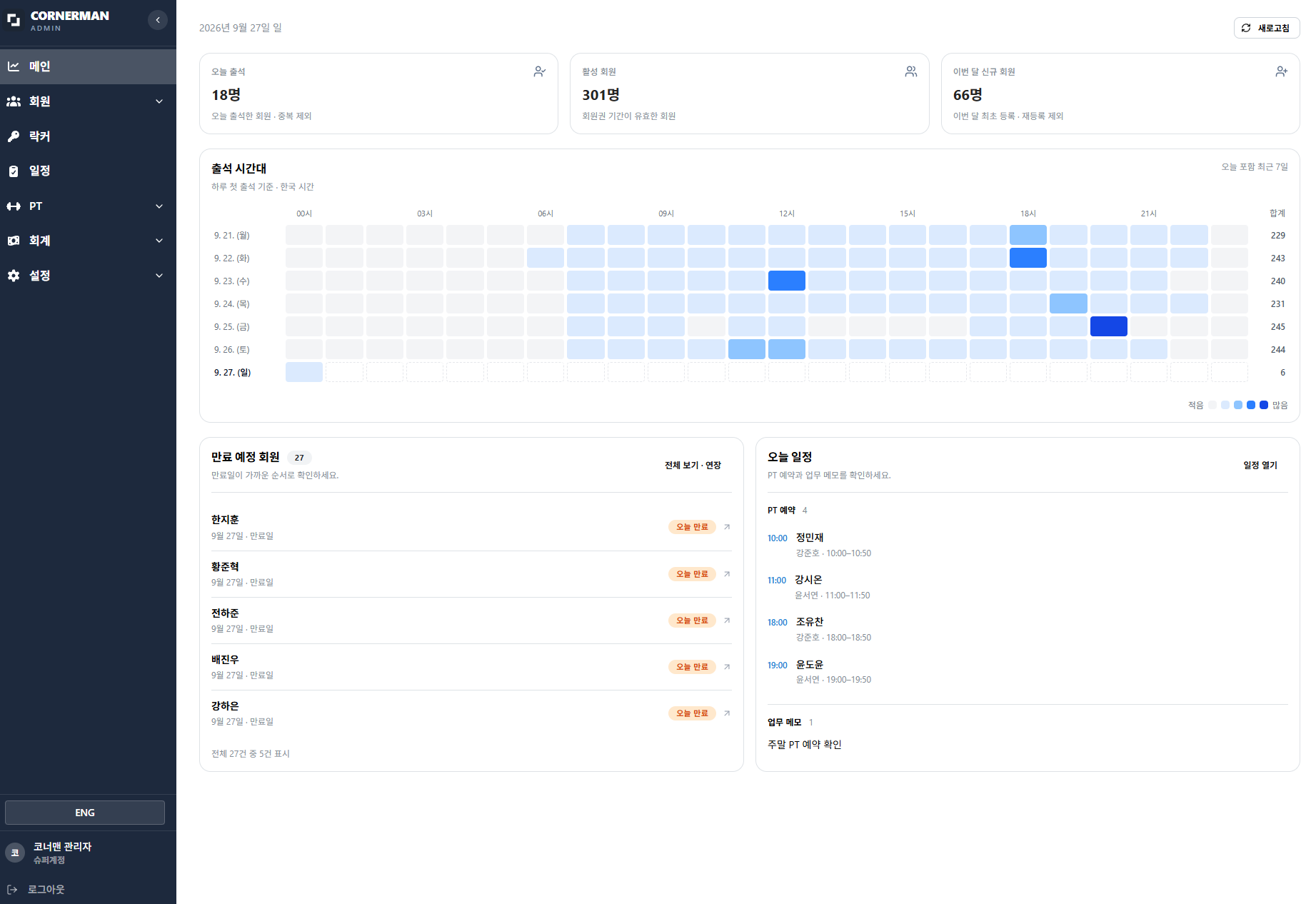
Task: Switch language with the ENG toggle
Action: pos(85,813)
